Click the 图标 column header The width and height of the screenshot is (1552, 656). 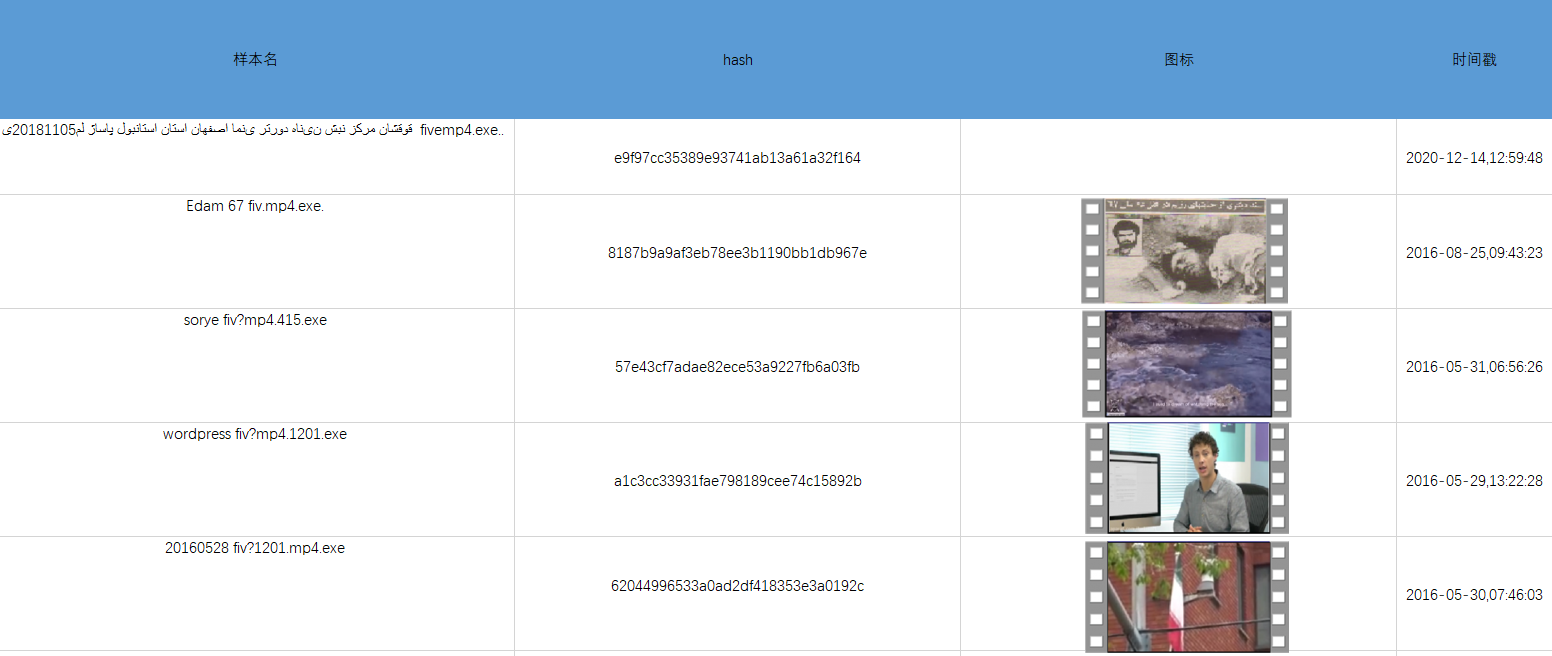pyautogui.click(x=1179, y=60)
